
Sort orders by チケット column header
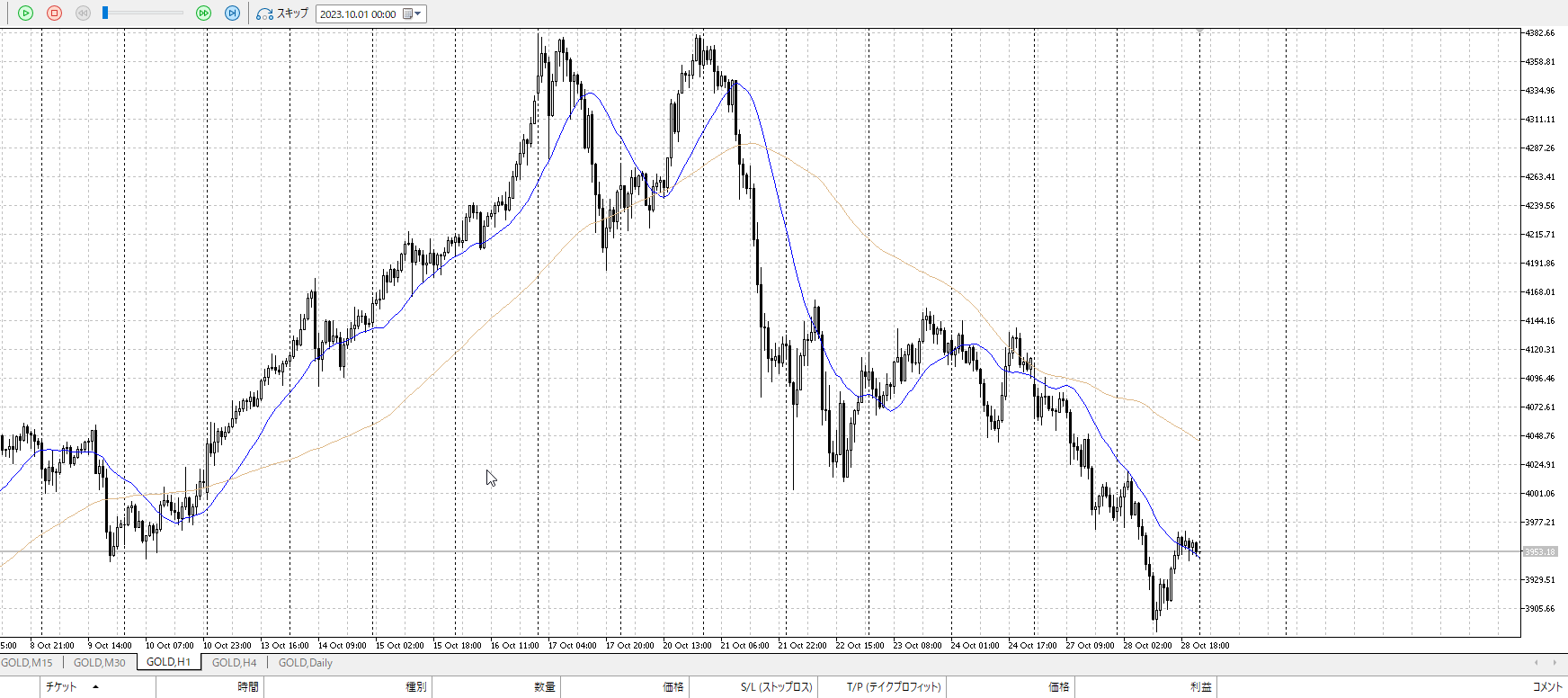pos(61,687)
